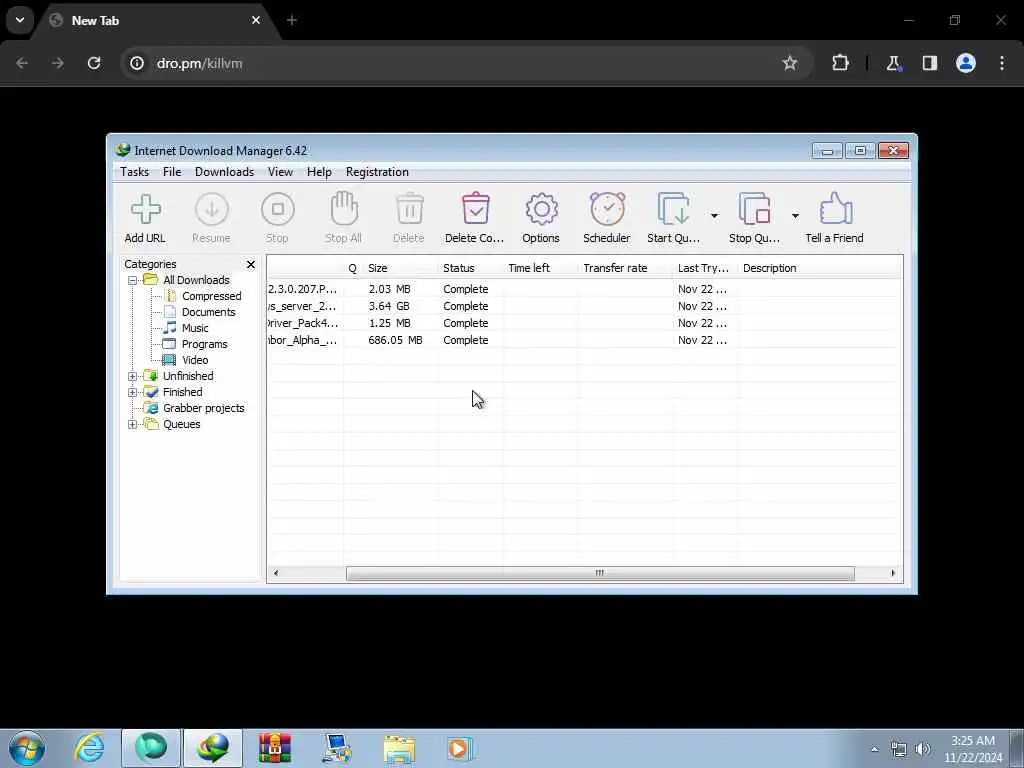
Task: Click the horizontal scrollbar thumb in list
Action: pos(600,573)
